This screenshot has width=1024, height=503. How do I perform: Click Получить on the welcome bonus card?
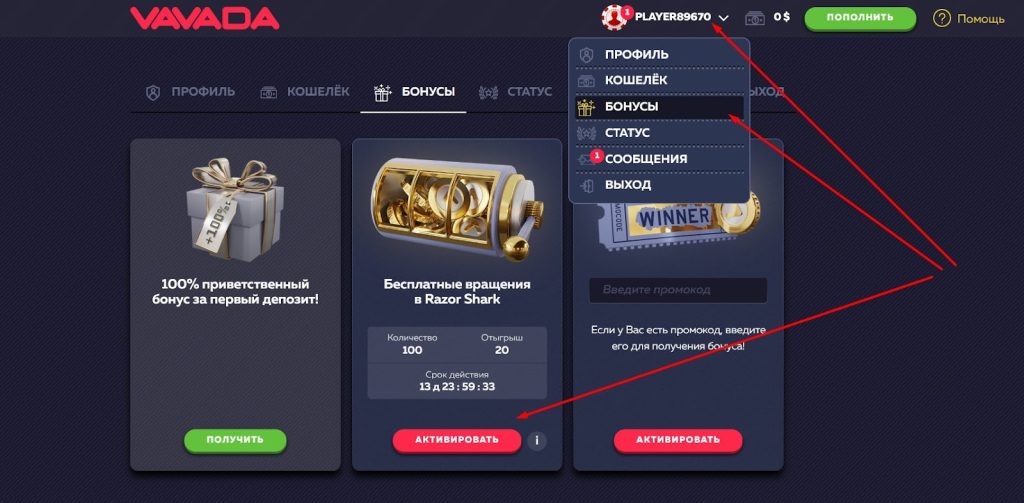[x=235, y=440]
